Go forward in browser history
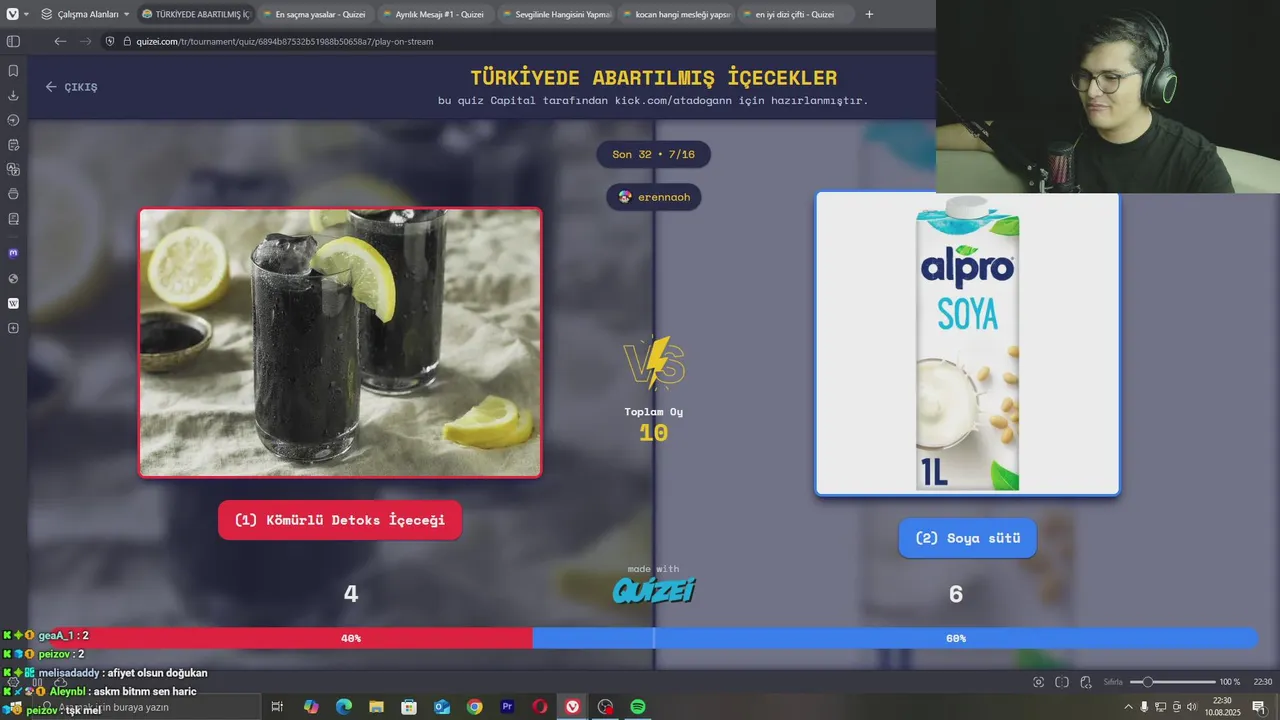 click(x=85, y=41)
